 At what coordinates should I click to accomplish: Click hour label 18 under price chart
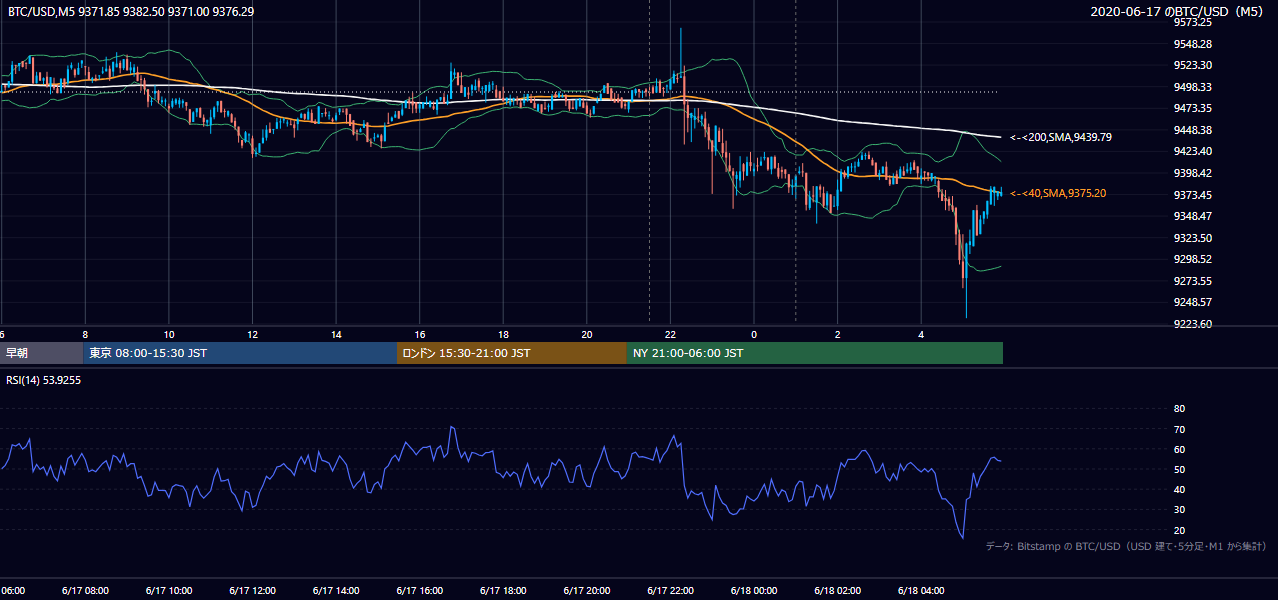(x=503, y=335)
